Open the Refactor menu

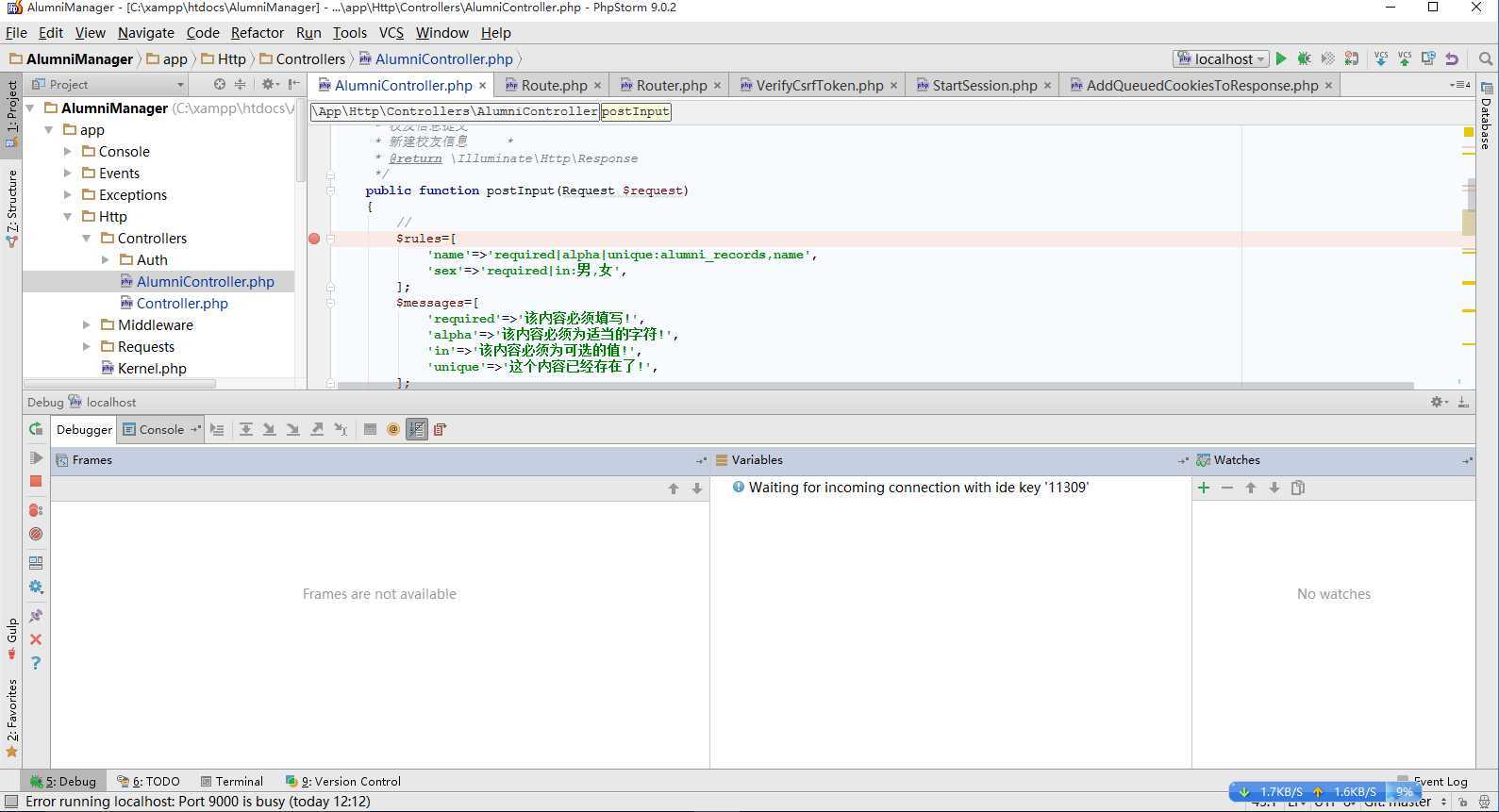pyautogui.click(x=257, y=32)
